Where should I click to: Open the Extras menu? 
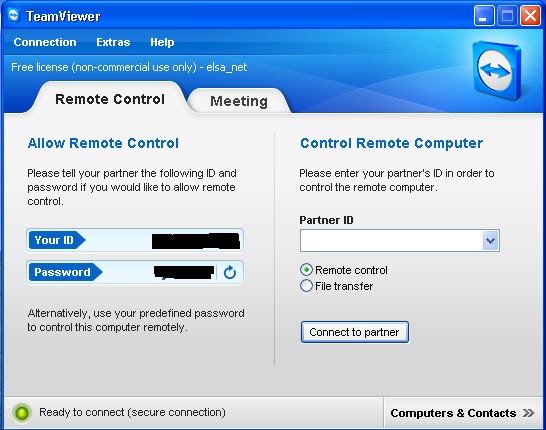tap(113, 42)
